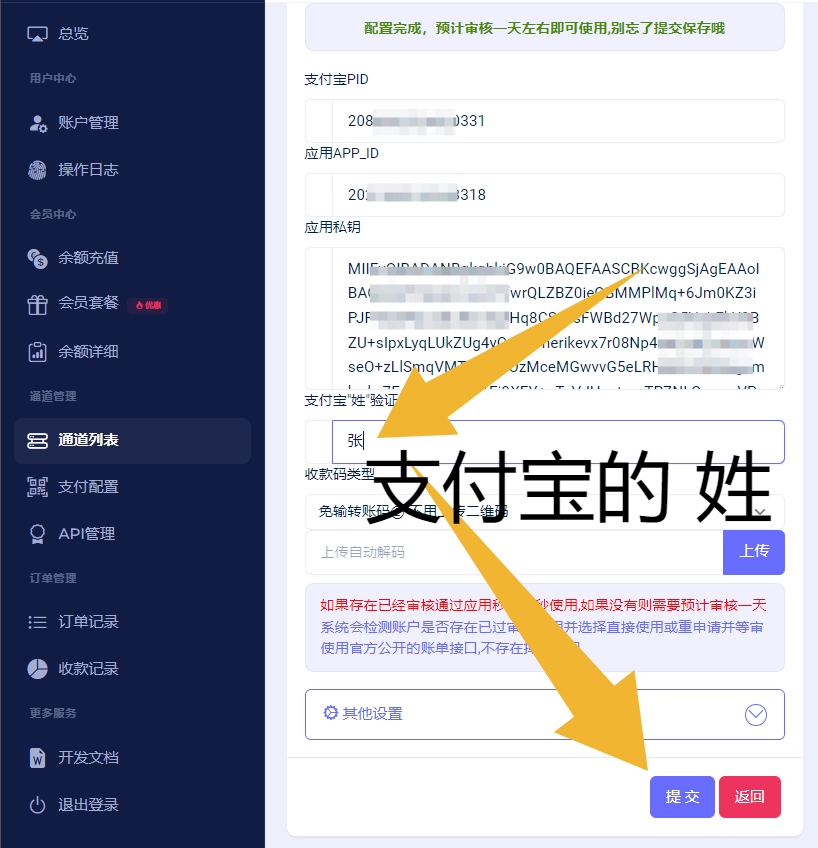The image size is (818, 848).
Task: Open 余额充值 menu item
Action: [88, 258]
